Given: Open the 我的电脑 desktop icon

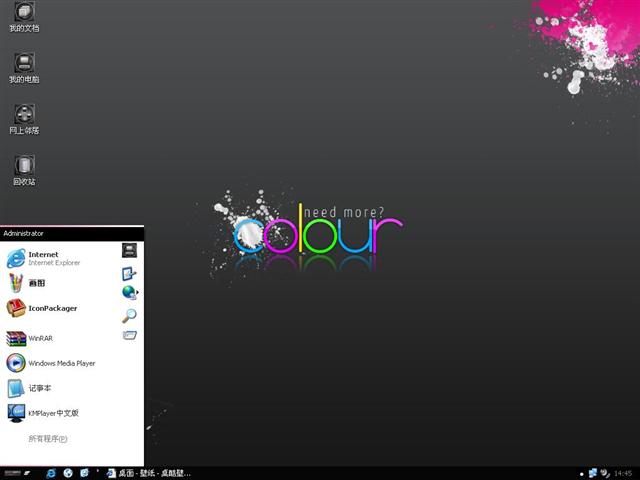Looking at the screenshot, I should 24,68.
